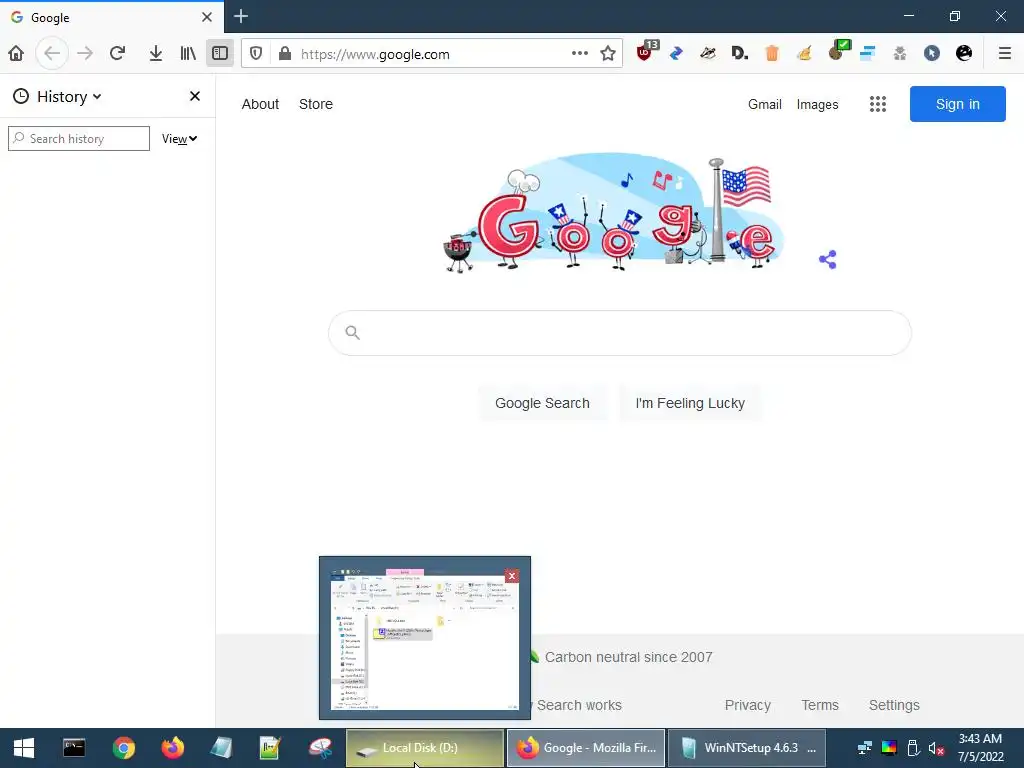Open Google About link
This screenshot has width=1024, height=768.
(x=260, y=104)
